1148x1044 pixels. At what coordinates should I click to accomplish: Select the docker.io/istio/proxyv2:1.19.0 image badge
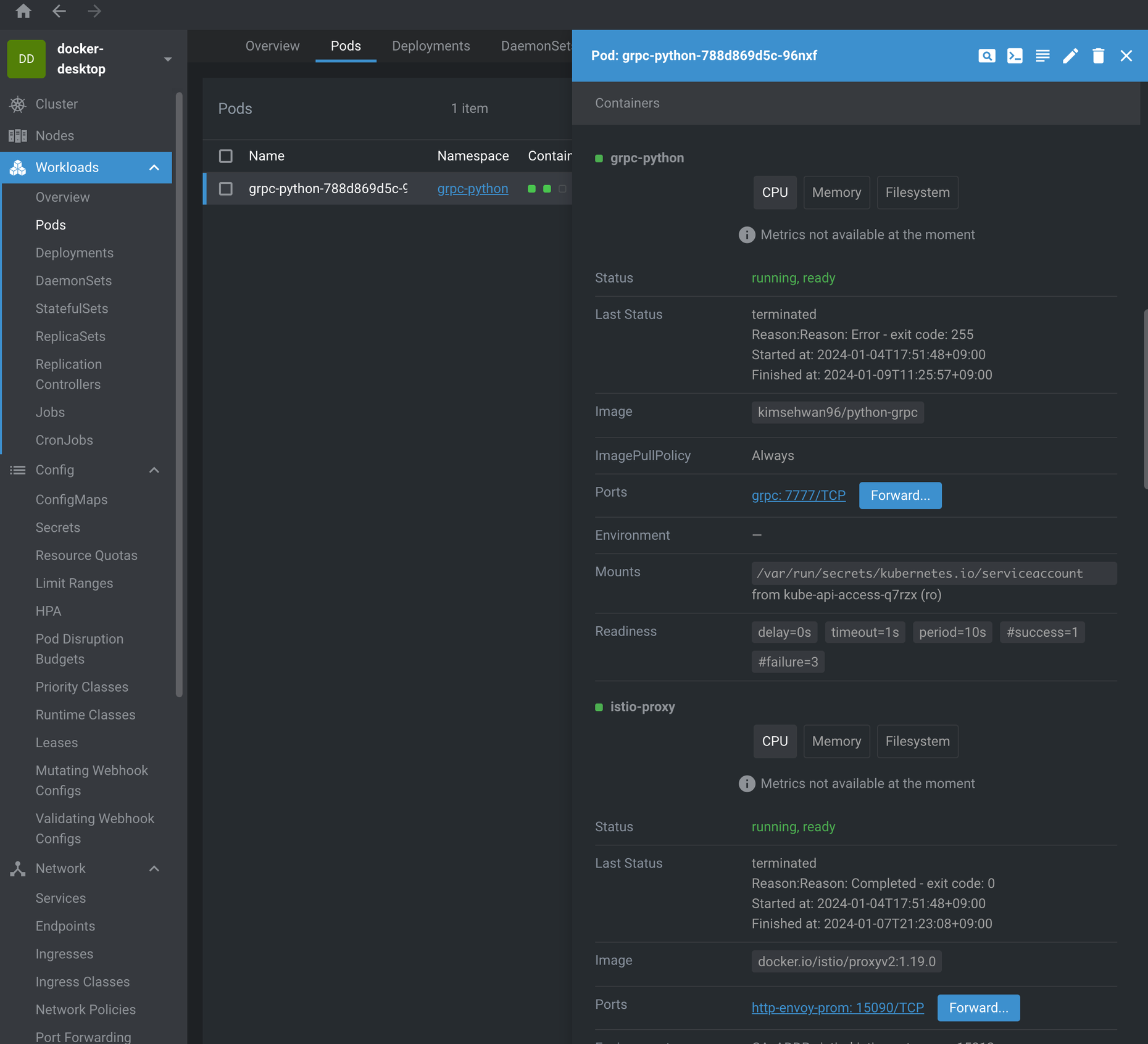846,961
